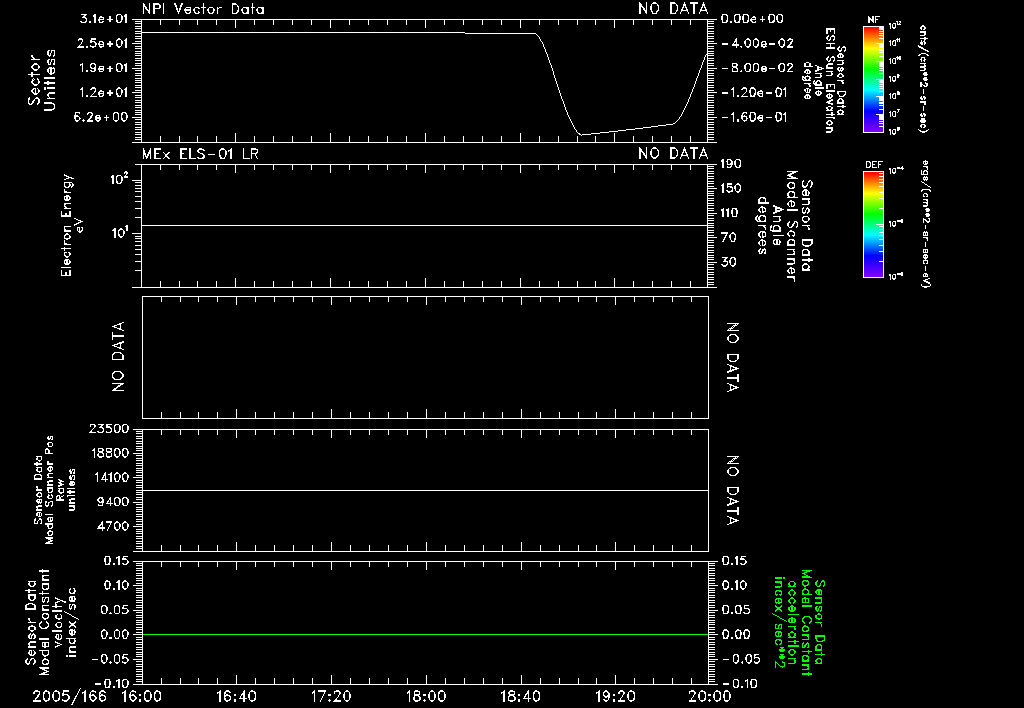Image resolution: width=1024 pixels, height=708 pixels.
Task: Click the 150 scanner angle tick
Action: pos(731,188)
